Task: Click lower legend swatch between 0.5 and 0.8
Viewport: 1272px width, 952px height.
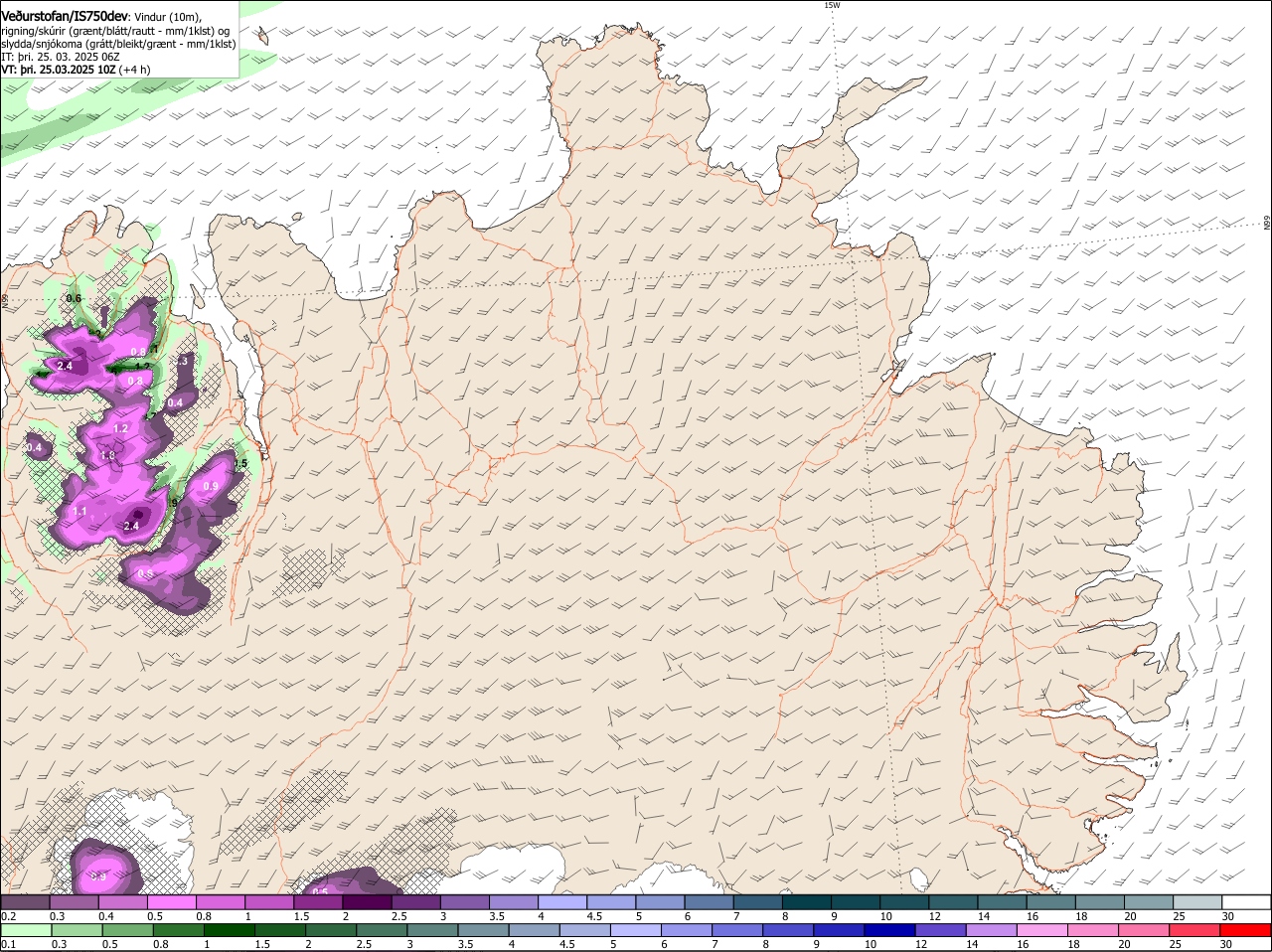Action: click(x=128, y=930)
